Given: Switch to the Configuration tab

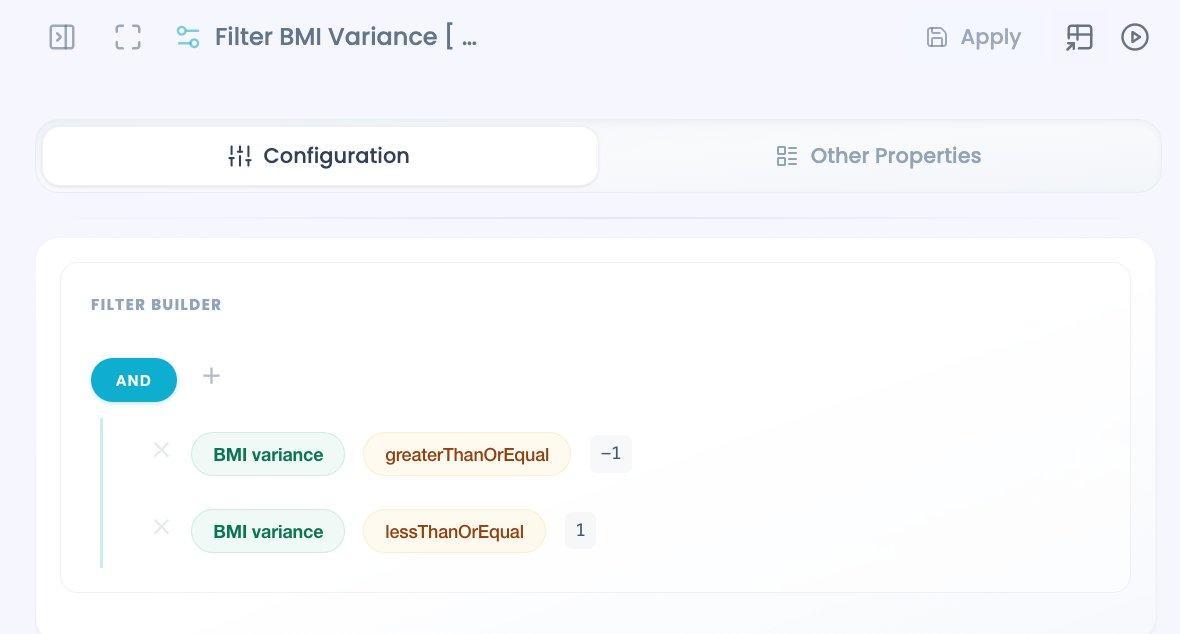Looking at the screenshot, I should [x=320, y=156].
